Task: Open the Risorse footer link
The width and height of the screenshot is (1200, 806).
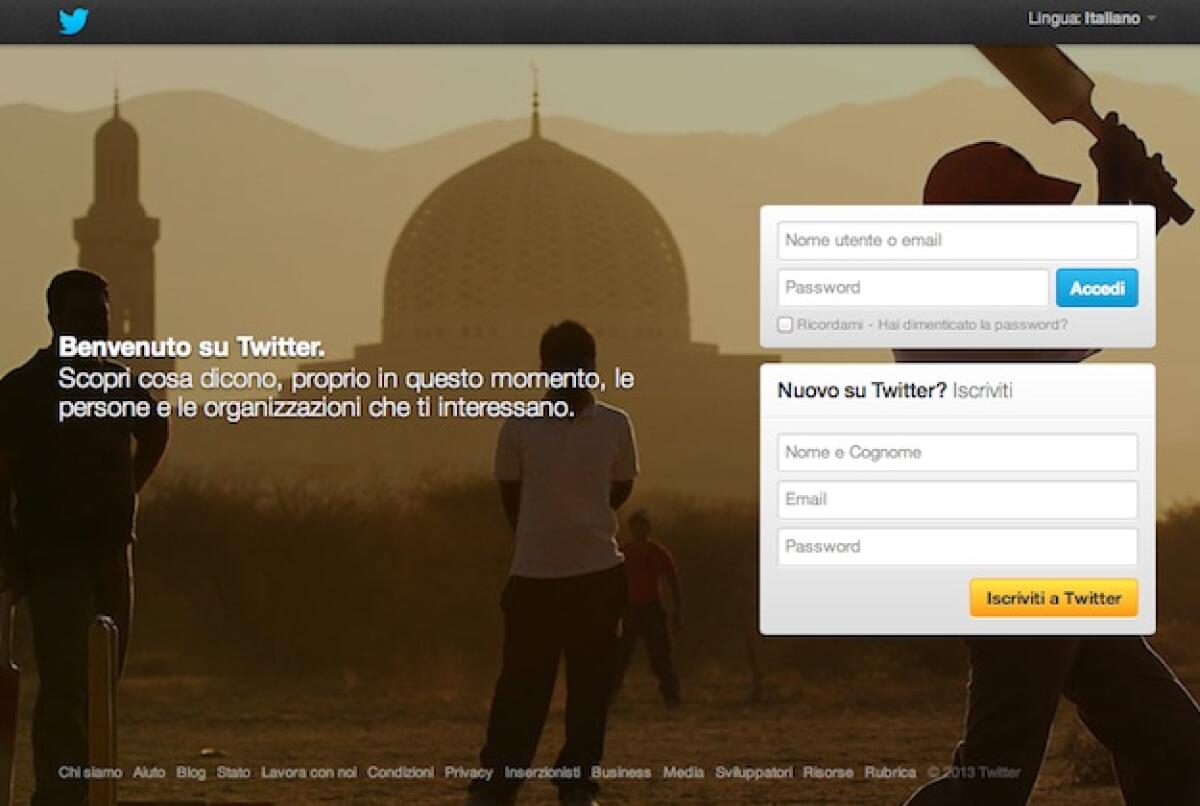Action: pos(828,773)
